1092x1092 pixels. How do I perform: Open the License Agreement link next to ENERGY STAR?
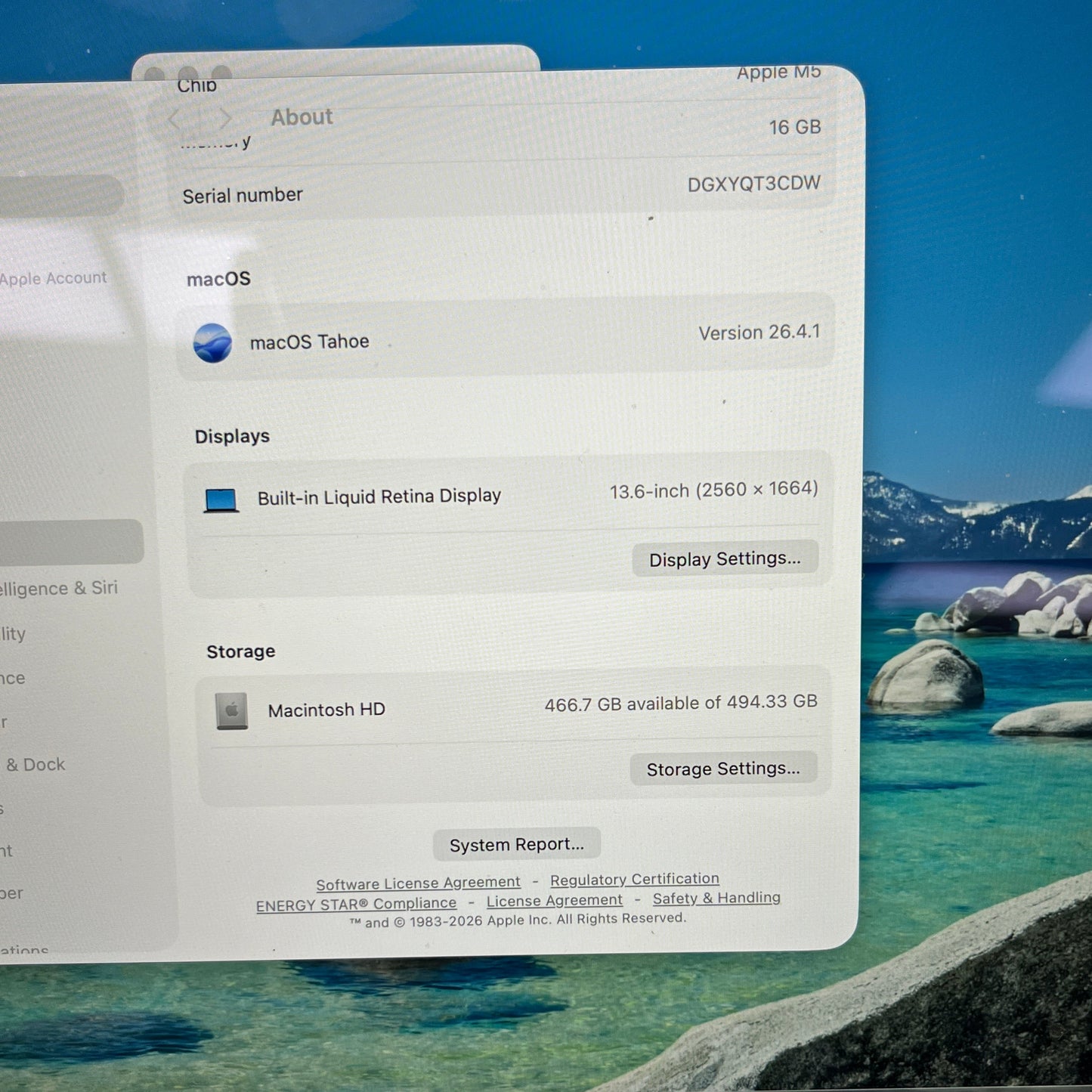(554, 900)
